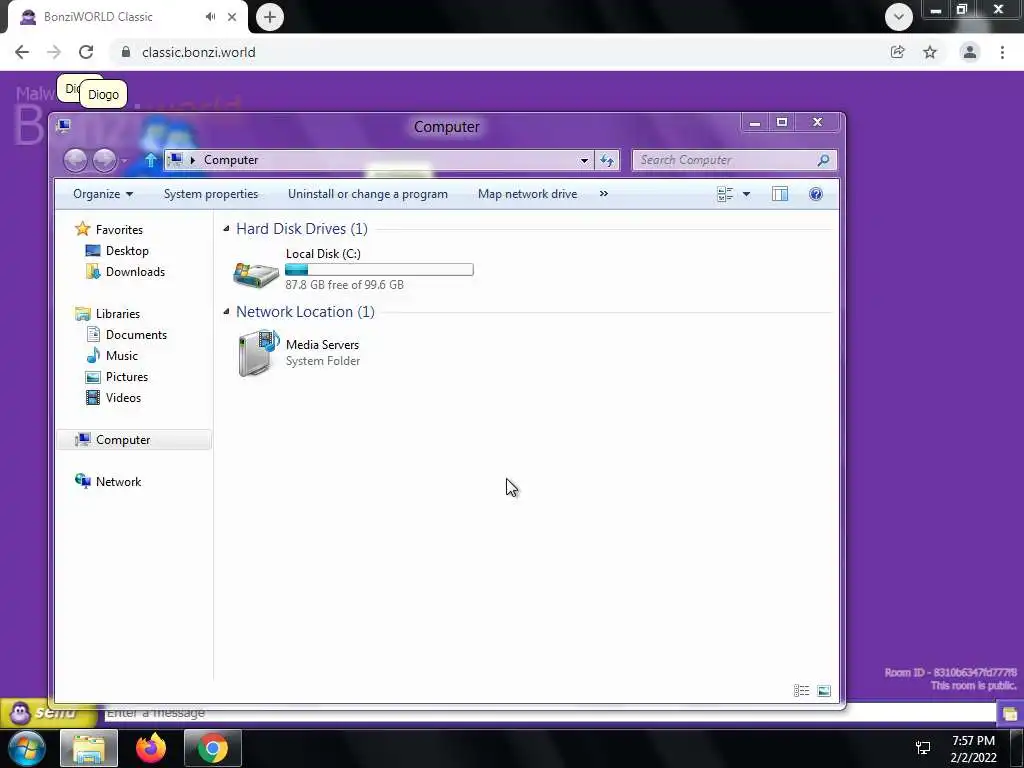Bookmark this page with the star
The image size is (1024, 768).
930,52
